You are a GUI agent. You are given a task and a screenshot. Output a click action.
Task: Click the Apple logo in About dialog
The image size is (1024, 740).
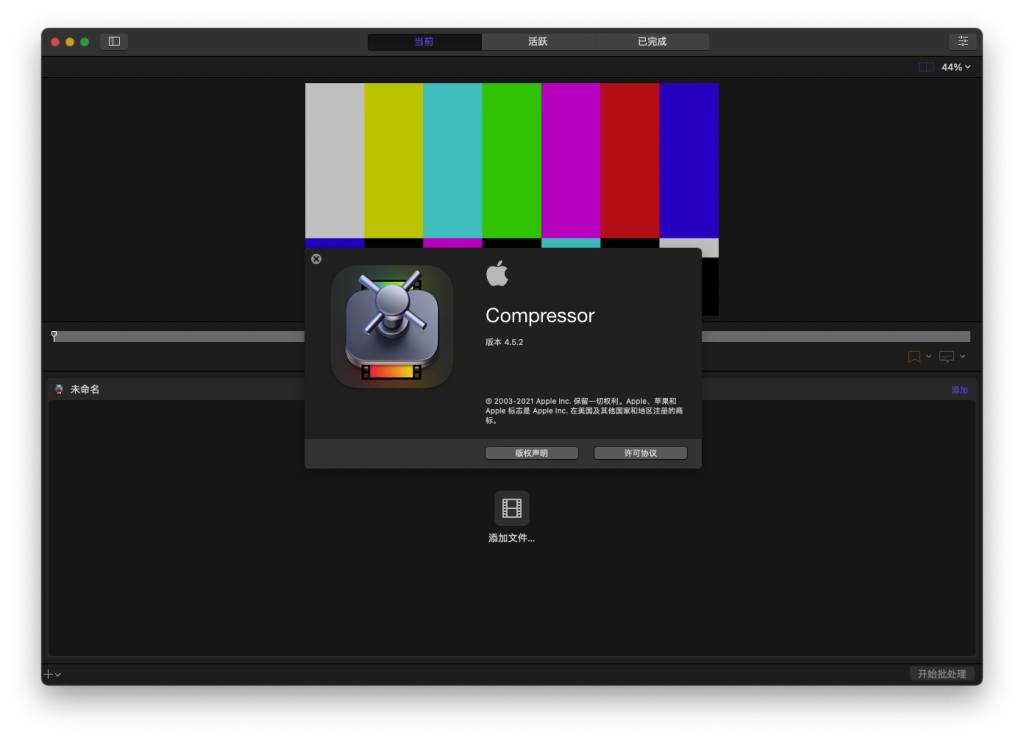pos(497,273)
